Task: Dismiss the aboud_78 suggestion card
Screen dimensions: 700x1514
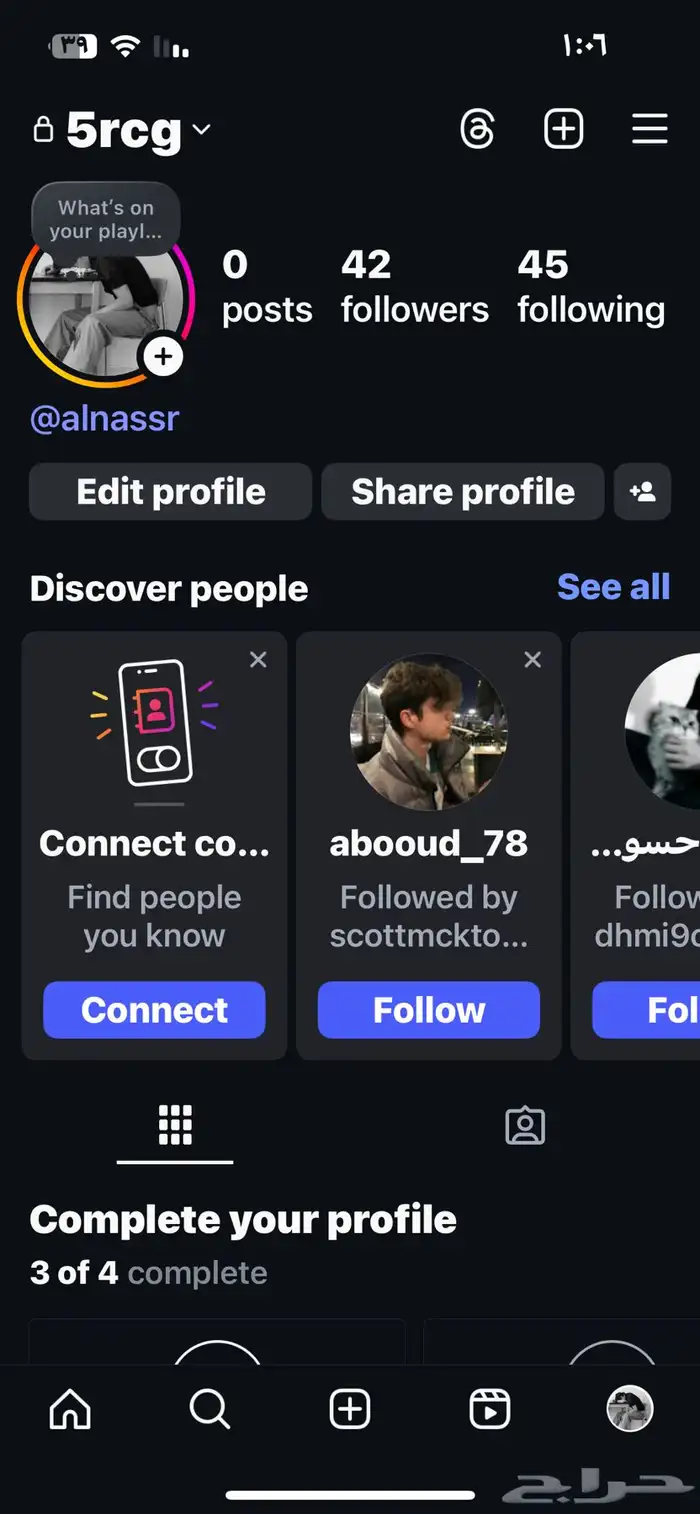Action: pos(533,660)
